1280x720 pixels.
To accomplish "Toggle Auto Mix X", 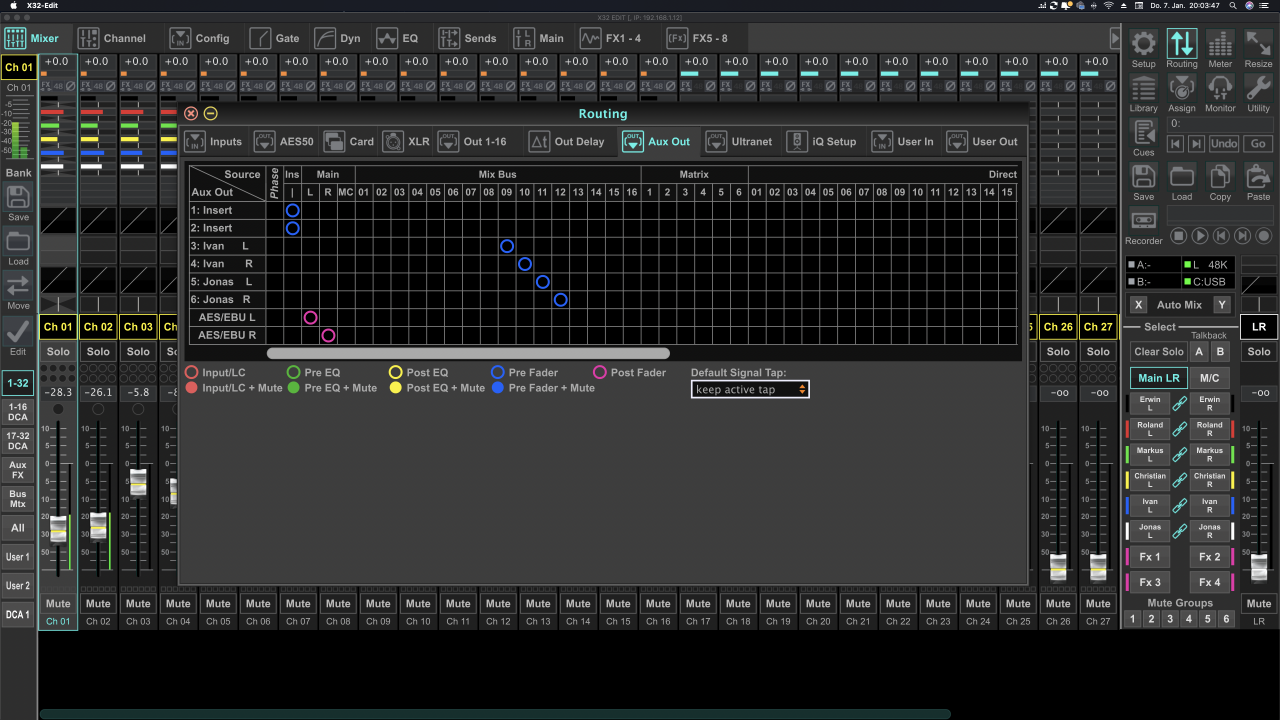I will click(x=1139, y=305).
